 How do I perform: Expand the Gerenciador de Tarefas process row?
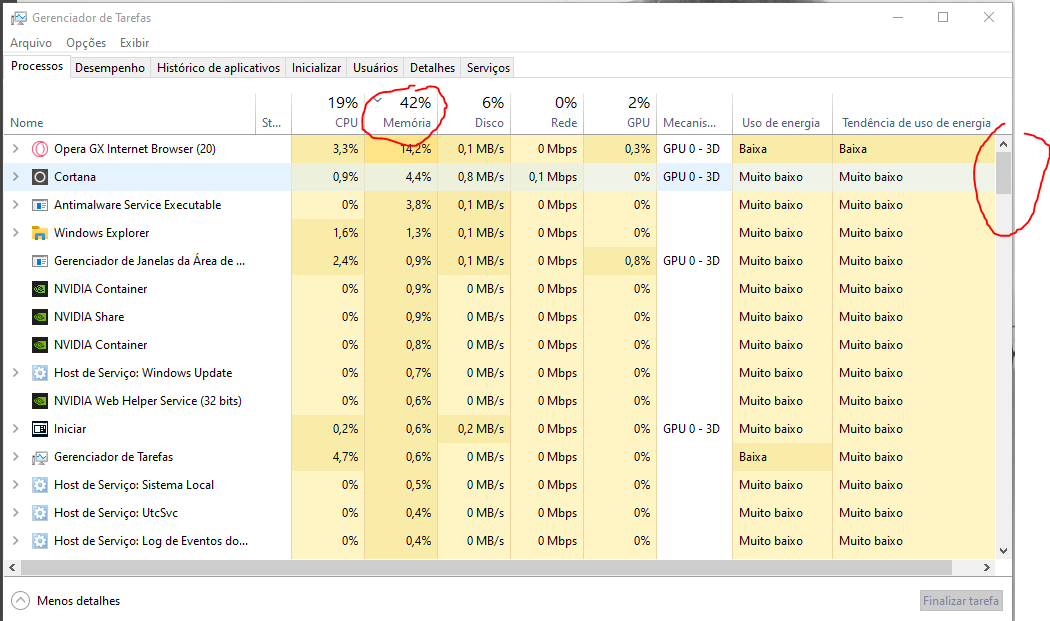pyautogui.click(x=15, y=457)
